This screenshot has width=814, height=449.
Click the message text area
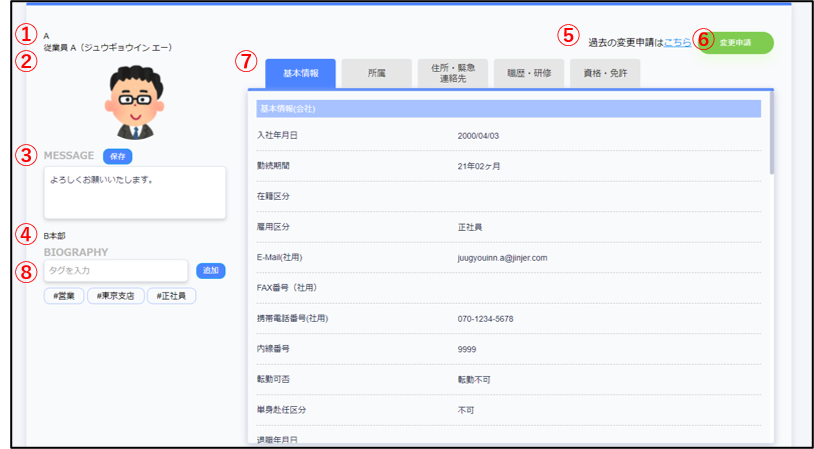pos(135,192)
